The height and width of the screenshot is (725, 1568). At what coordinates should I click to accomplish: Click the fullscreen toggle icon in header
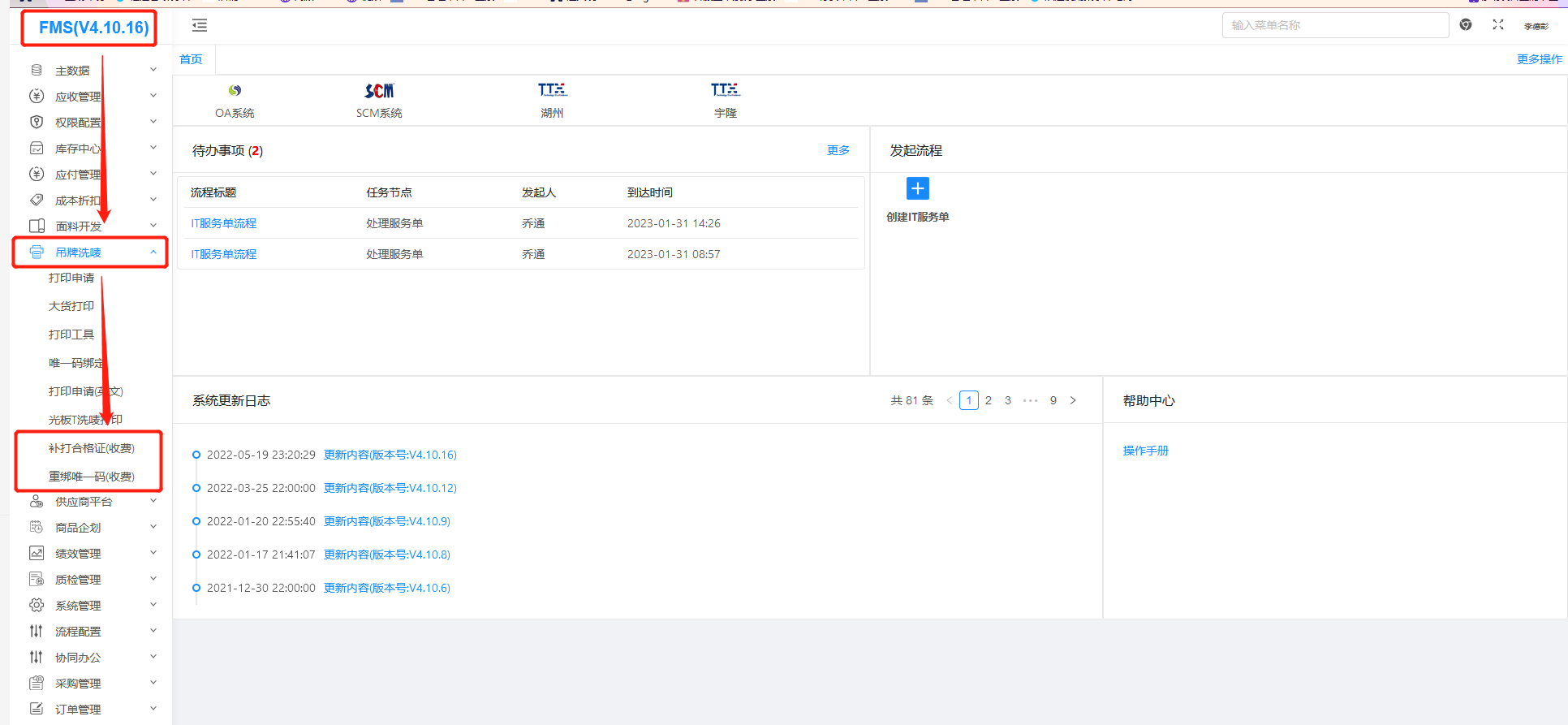1498,25
